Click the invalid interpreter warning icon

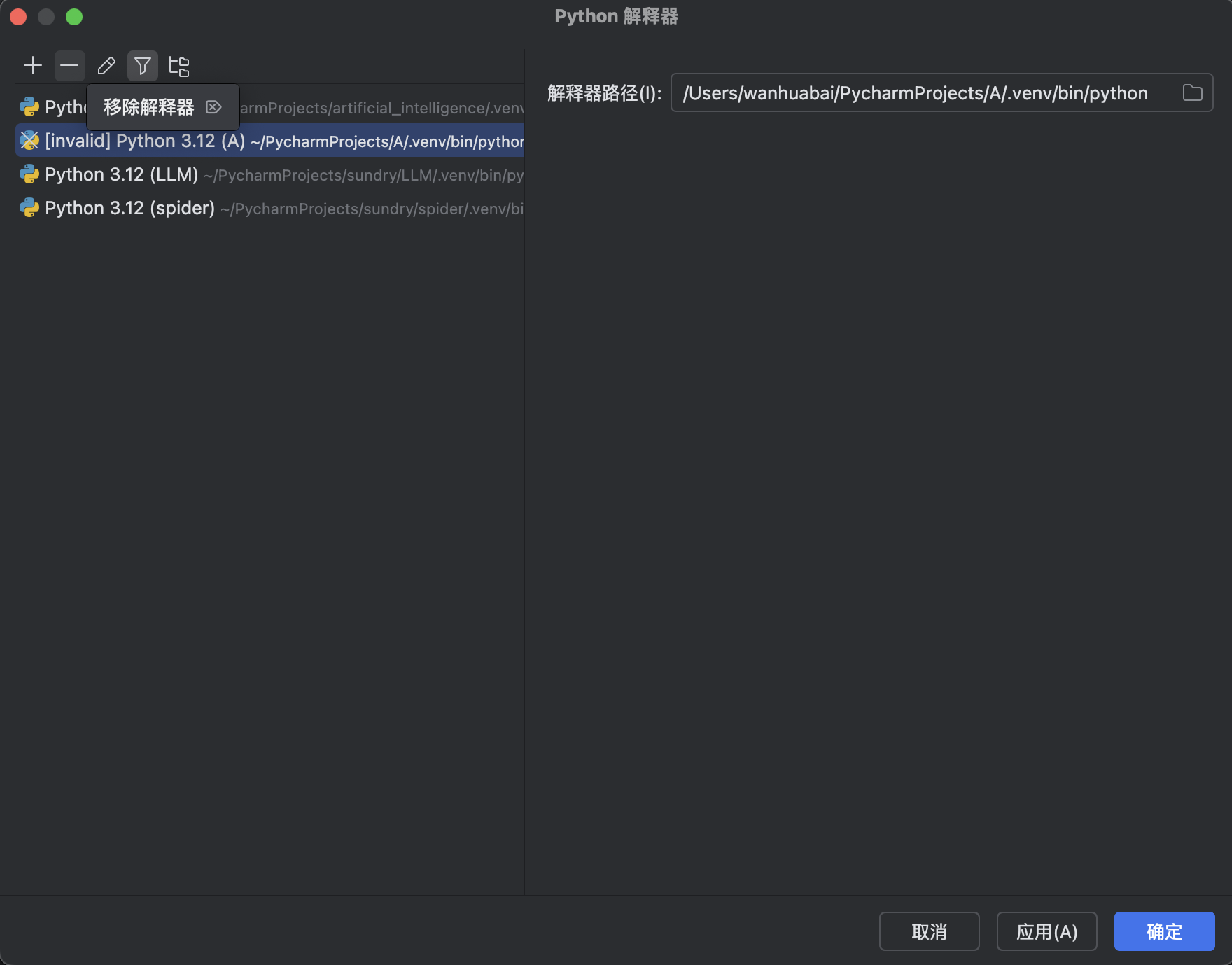pos(29,140)
